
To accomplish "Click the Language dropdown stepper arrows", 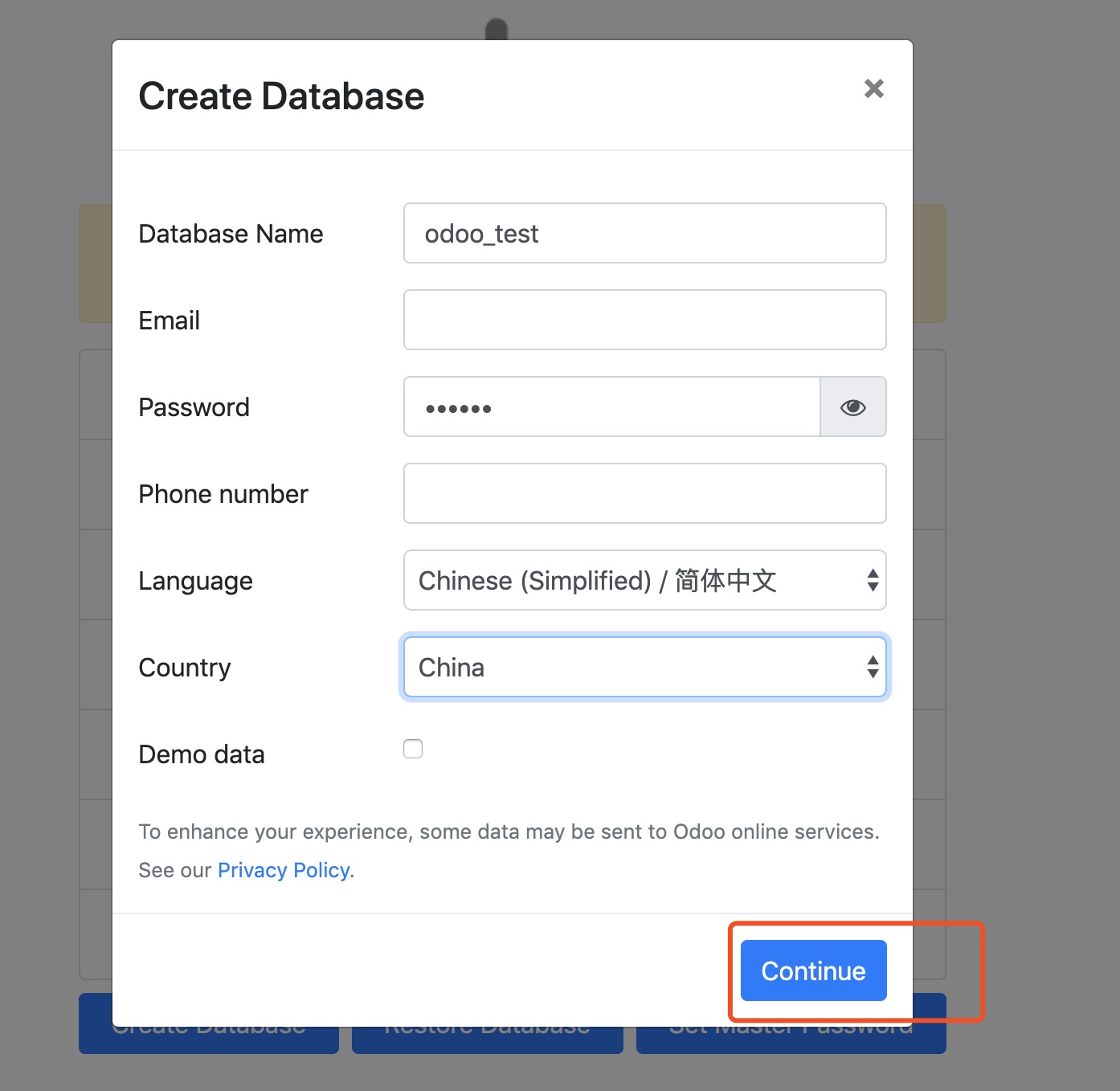I will (873, 580).
